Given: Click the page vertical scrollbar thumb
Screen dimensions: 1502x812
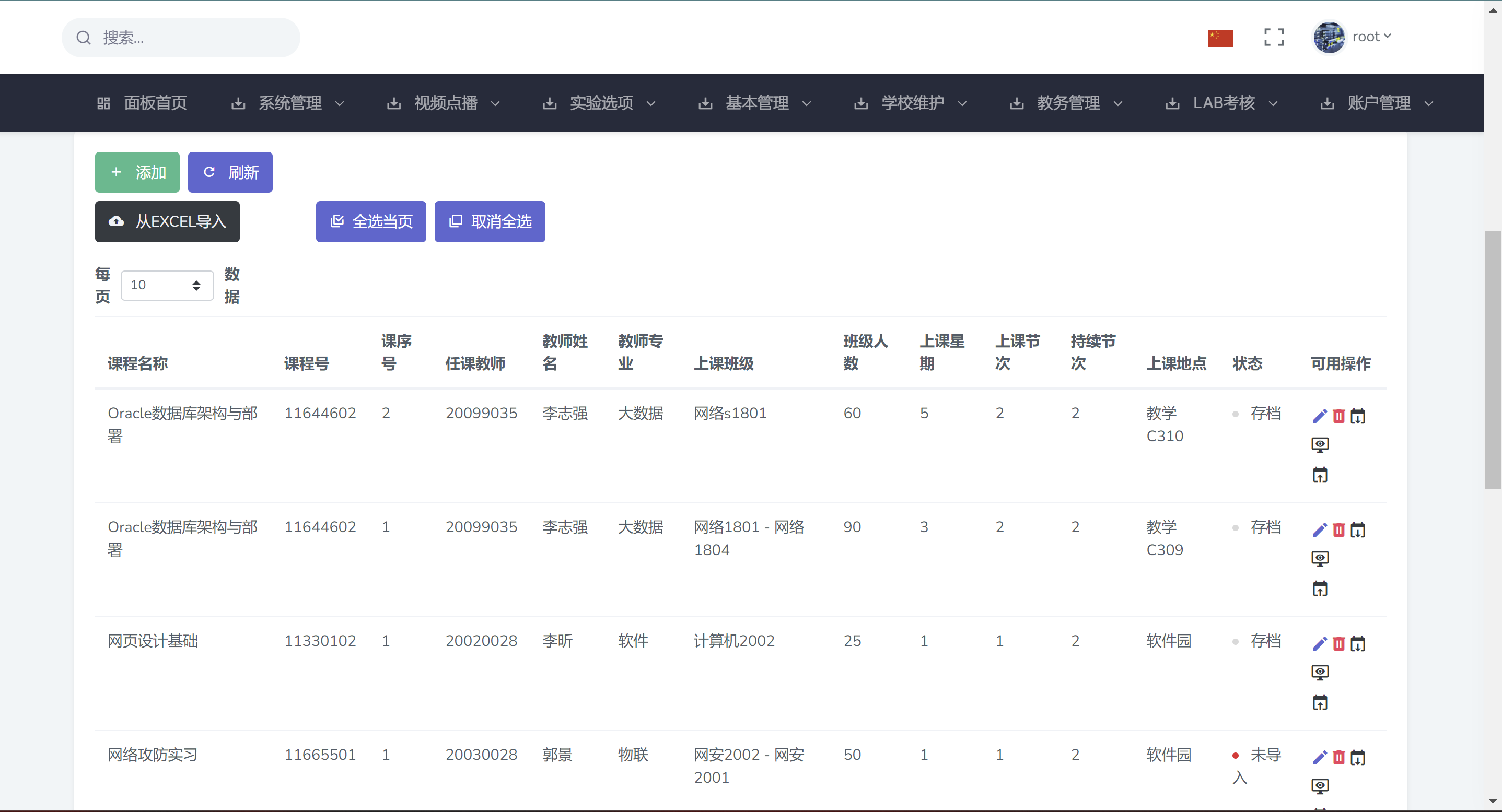Looking at the screenshot, I should (x=1493, y=360).
